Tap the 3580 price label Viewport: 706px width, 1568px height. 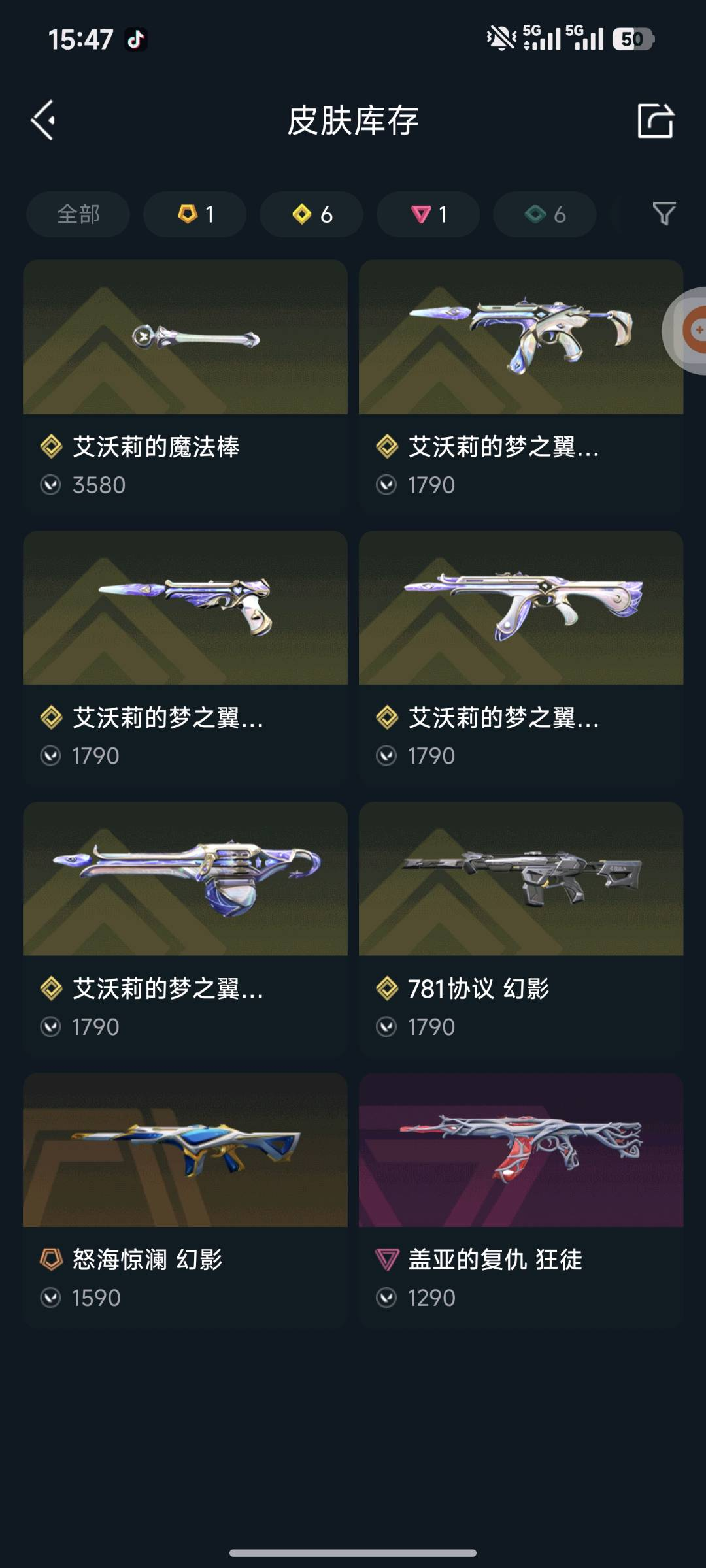[99, 485]
